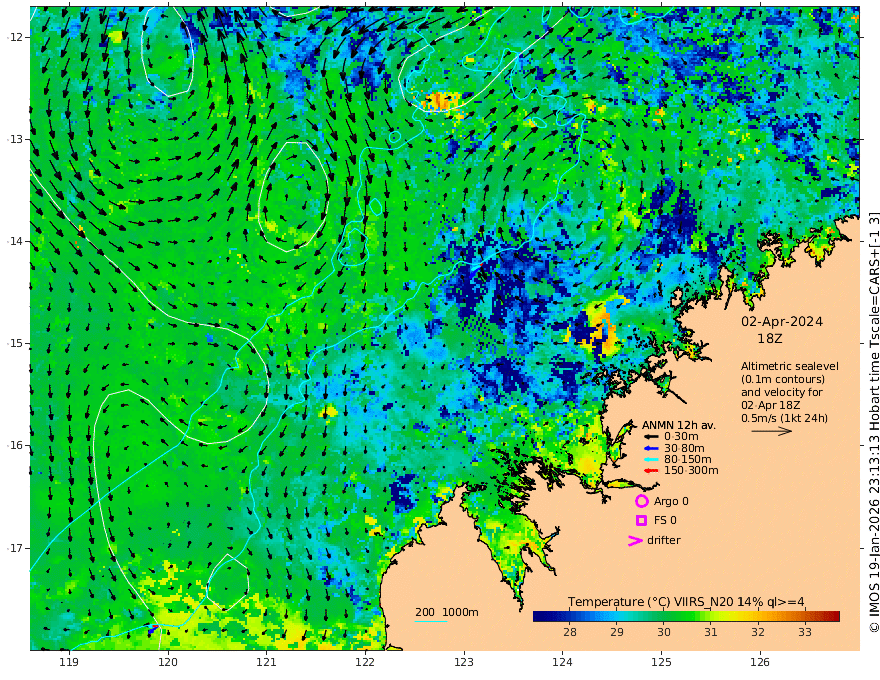The width and height of the screenshot is (880, 680).
Task: Click the magenta Argo circle legend marker
Action: (x=641, y=501)
